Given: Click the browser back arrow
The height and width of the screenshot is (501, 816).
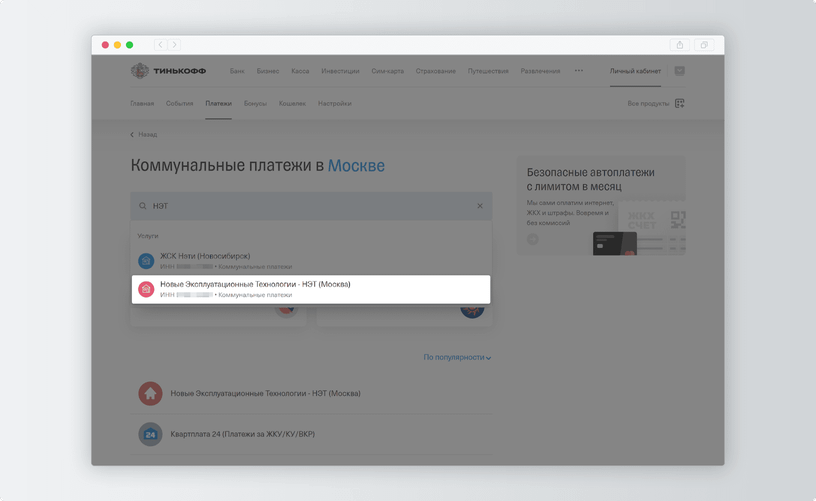Looking at the screenshot, I should click(160, 45).
